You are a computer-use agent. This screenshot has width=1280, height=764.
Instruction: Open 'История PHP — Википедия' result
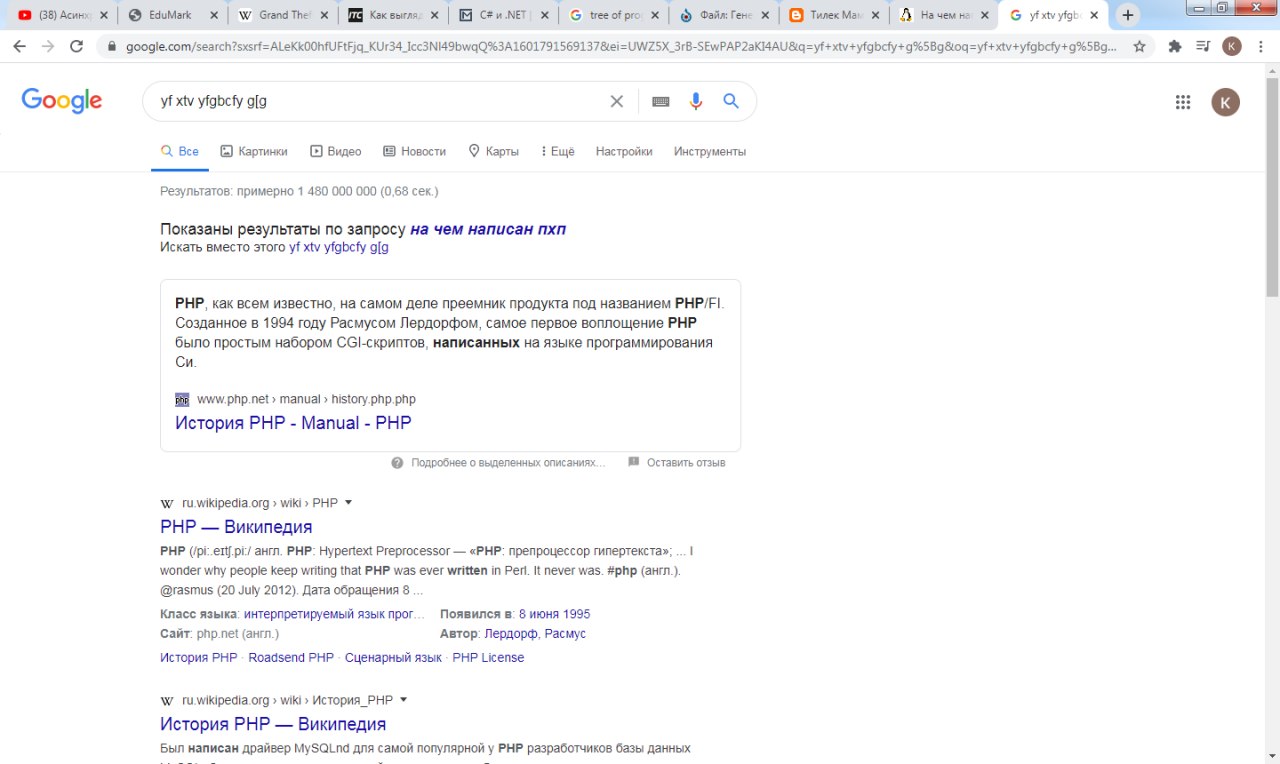pos(273,724)
